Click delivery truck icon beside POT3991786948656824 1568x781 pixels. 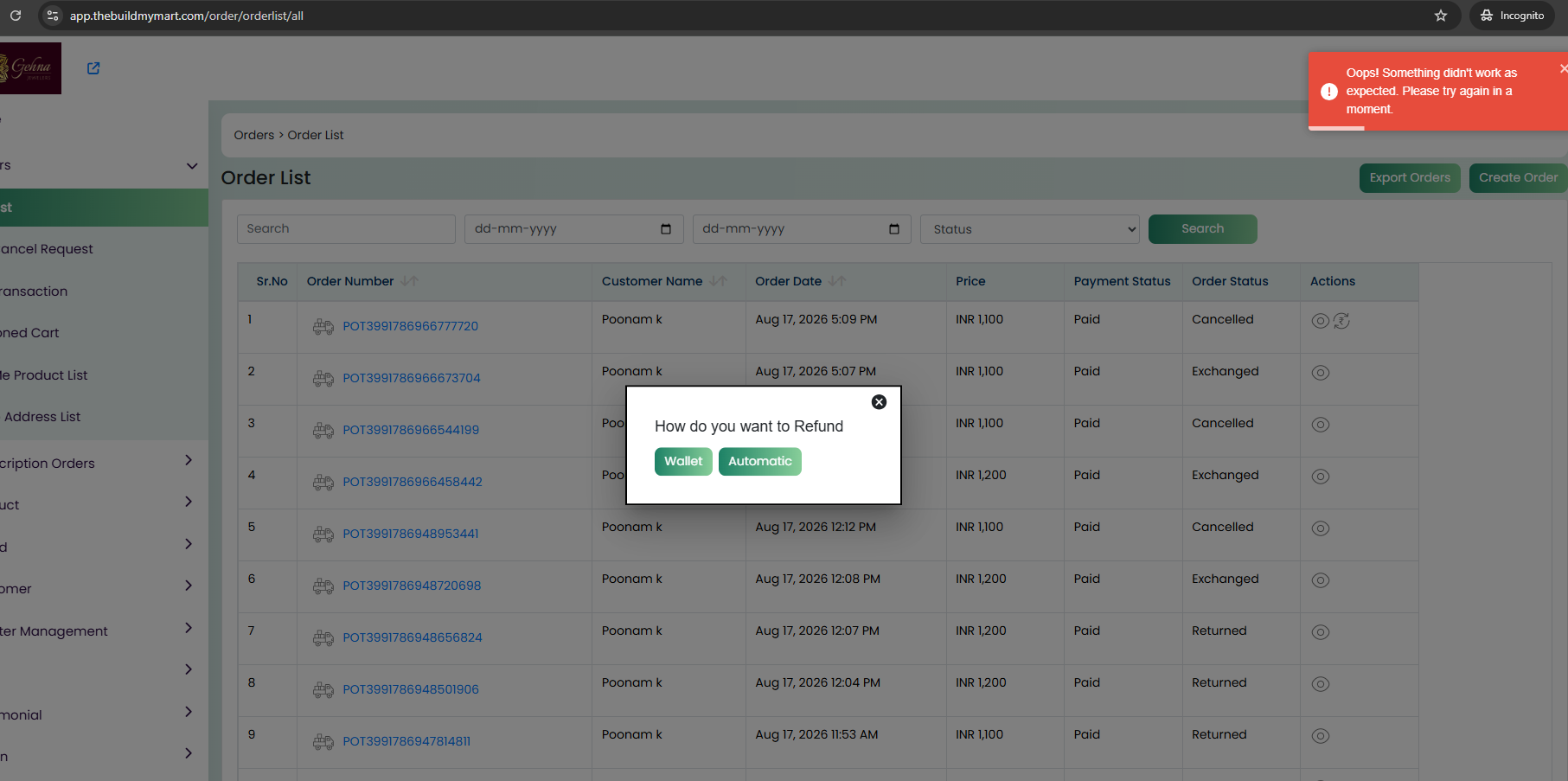[323, 638]
